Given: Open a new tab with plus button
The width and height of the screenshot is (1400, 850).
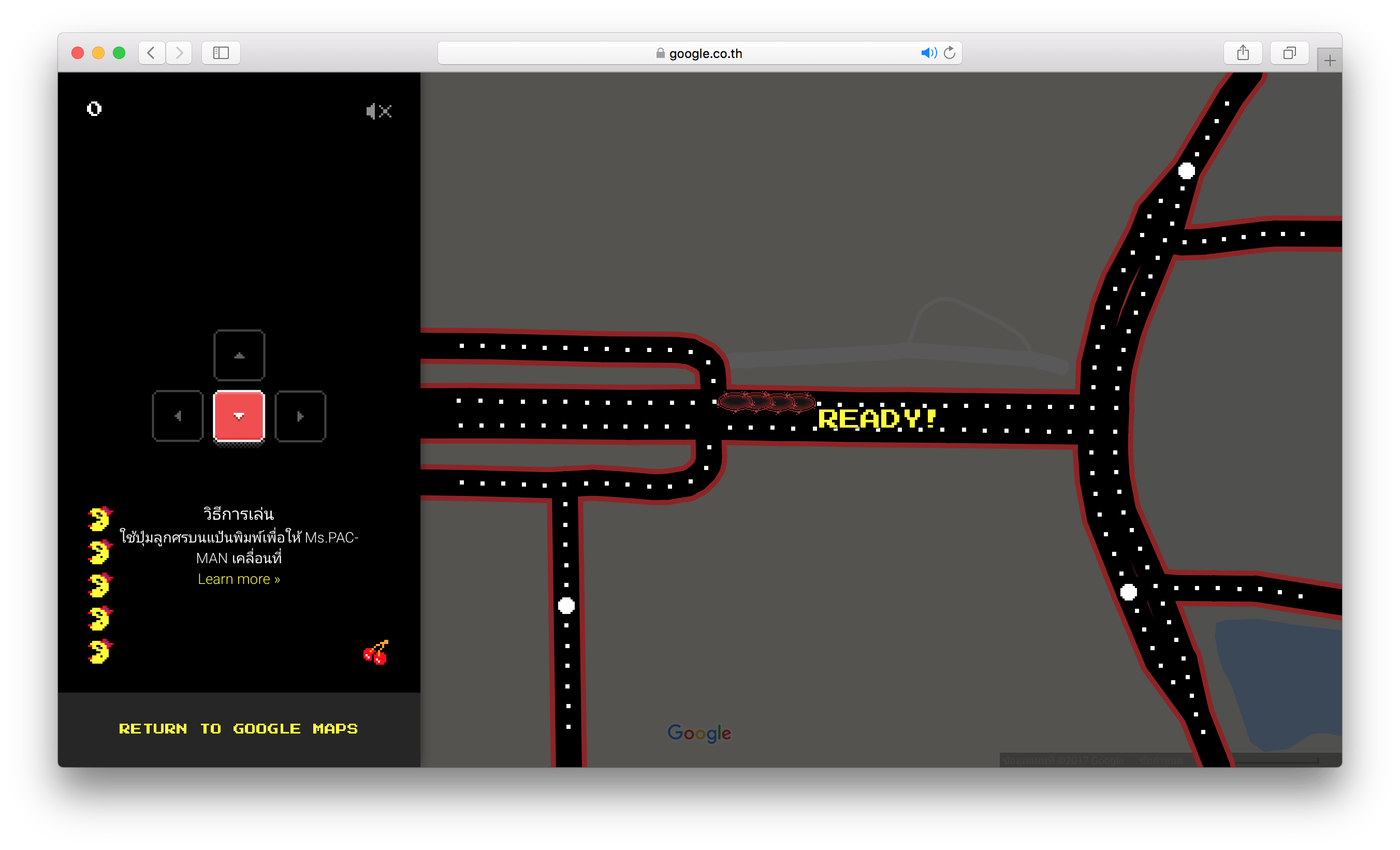Looking at the screenshot, I should point(1330,60).
